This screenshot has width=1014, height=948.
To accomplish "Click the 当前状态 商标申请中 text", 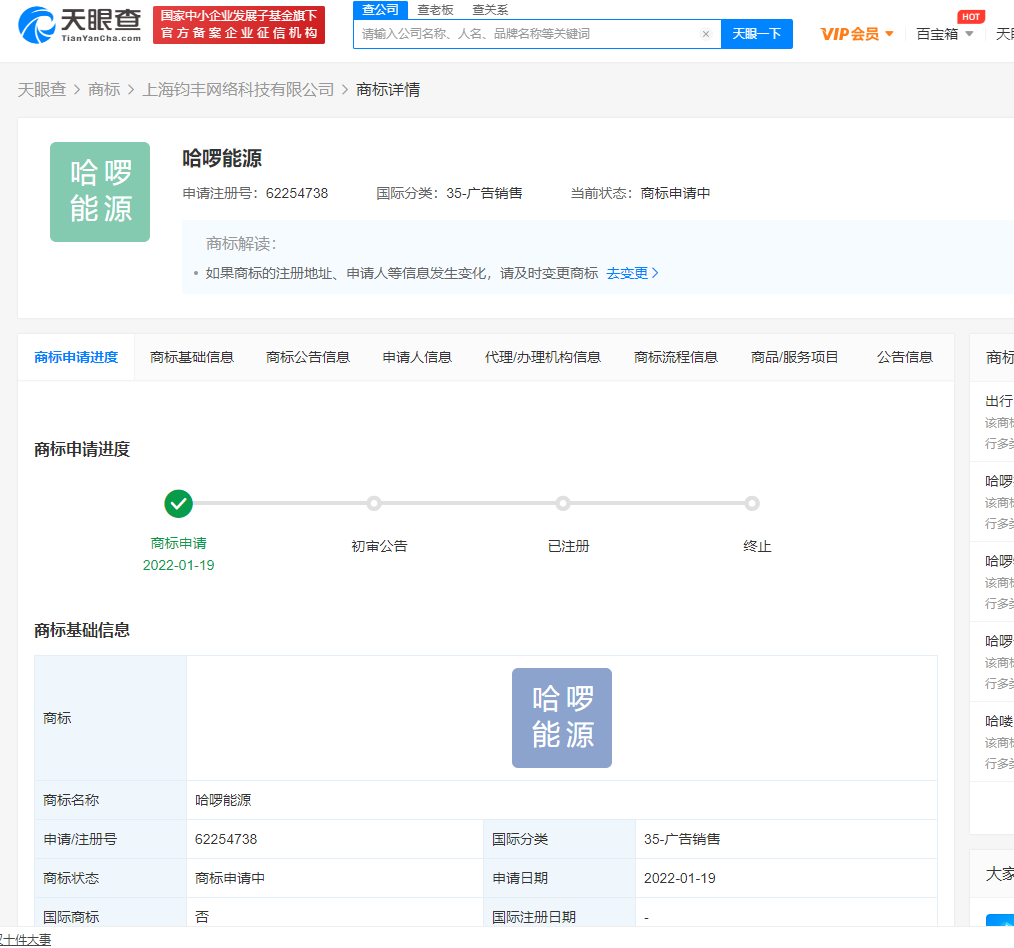I will click(x=640, y=193).
